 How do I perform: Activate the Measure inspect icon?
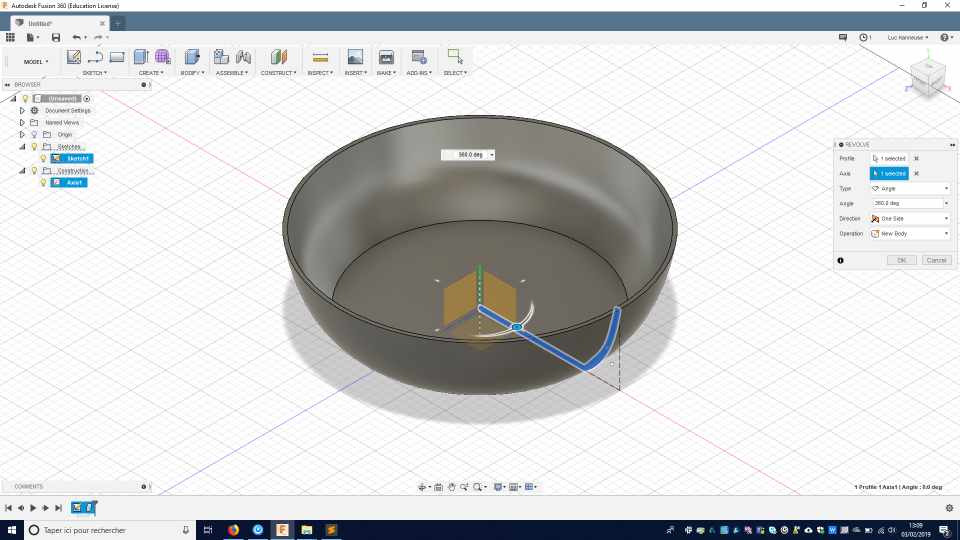[x=320, y=57]
